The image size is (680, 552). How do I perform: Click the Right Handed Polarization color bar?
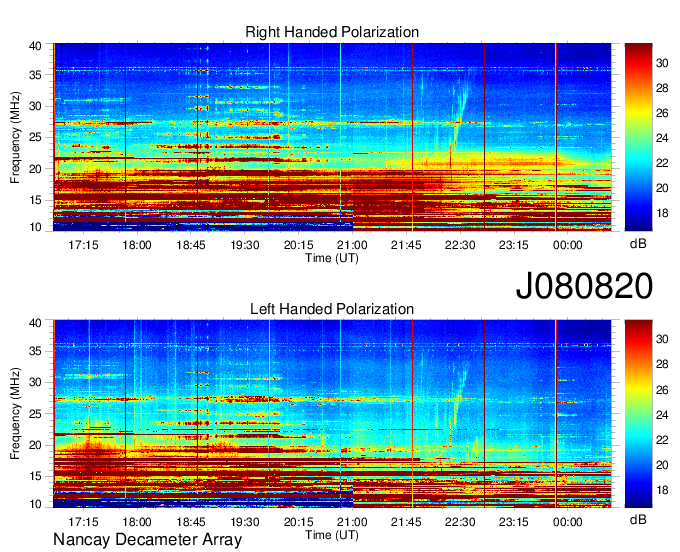(638, 137)
